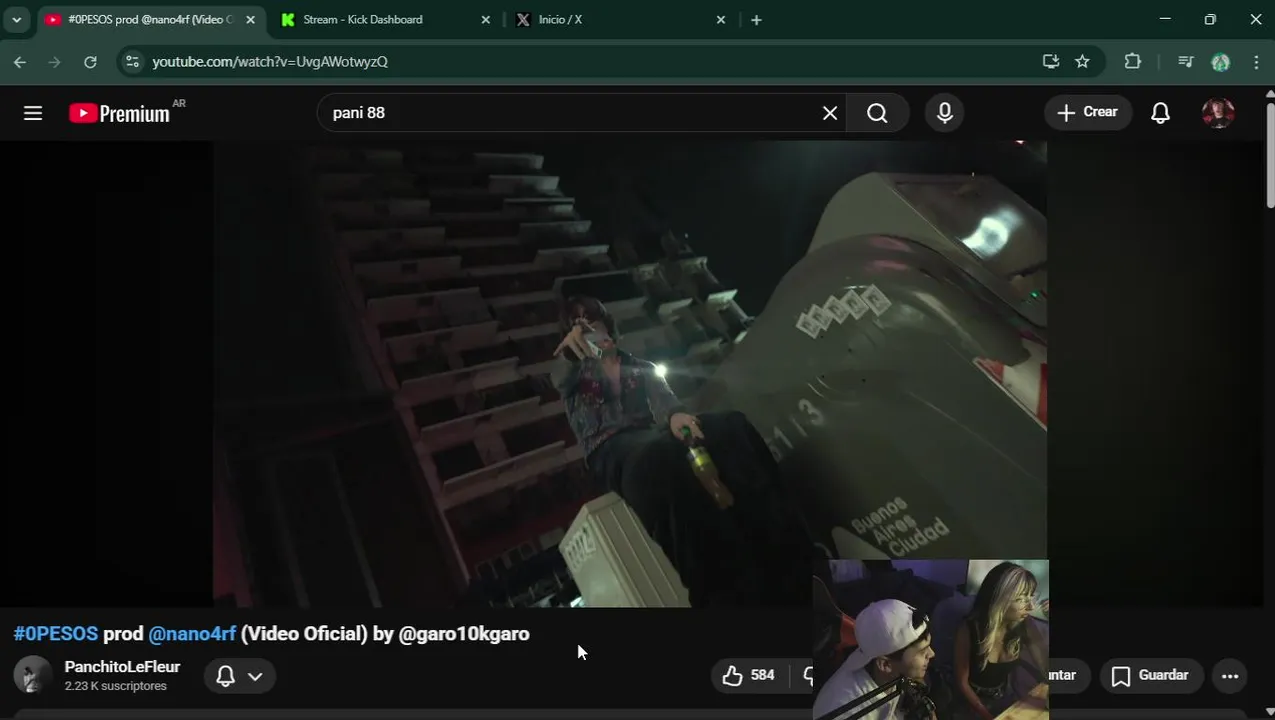
Task: Open the tab search dropdown arrow
Action: (17, 20)
